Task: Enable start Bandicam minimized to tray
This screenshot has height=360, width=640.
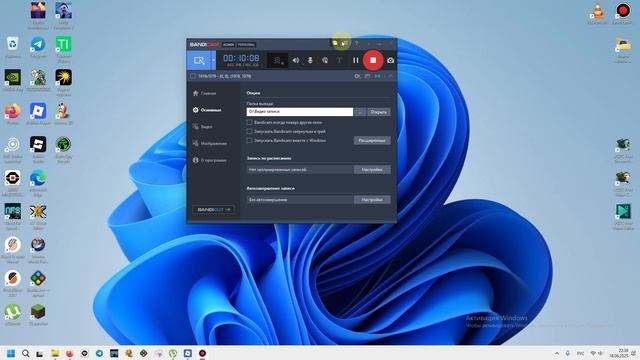Action: pyautogui.click(x=249, y=131)
